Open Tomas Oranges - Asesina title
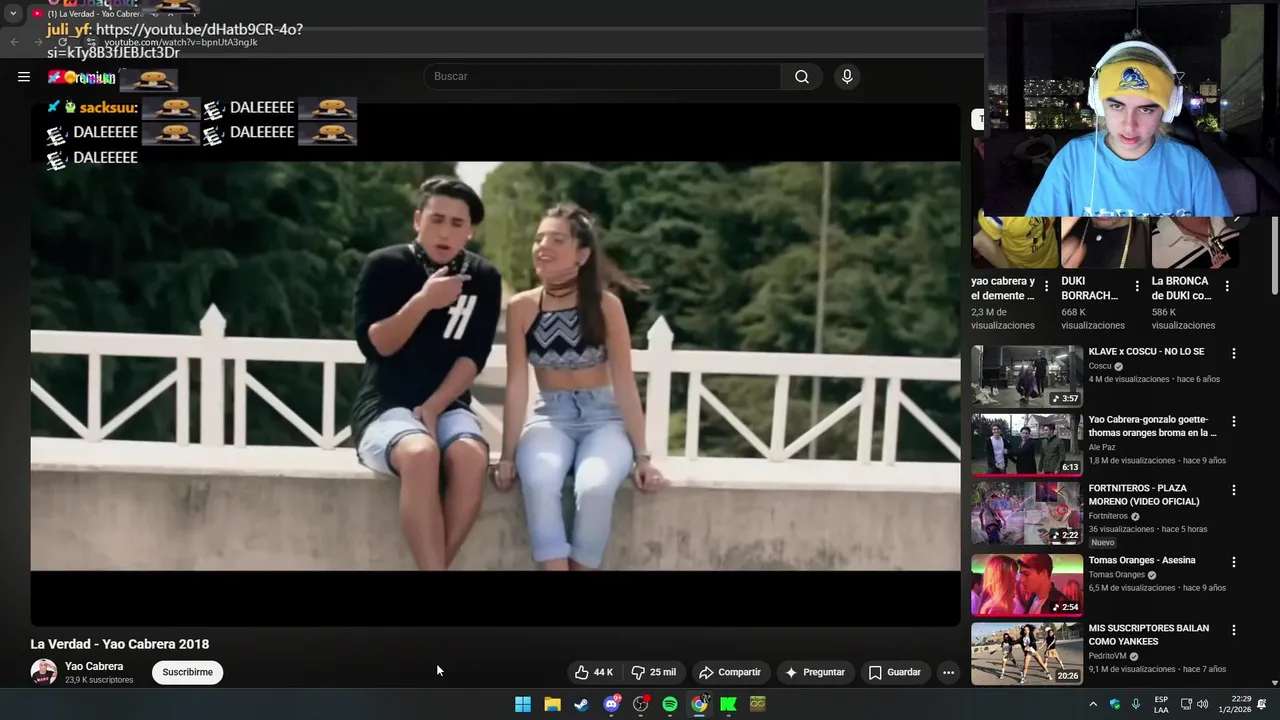The height and width of the screenshot is (720, 1280). (1142, 560)
